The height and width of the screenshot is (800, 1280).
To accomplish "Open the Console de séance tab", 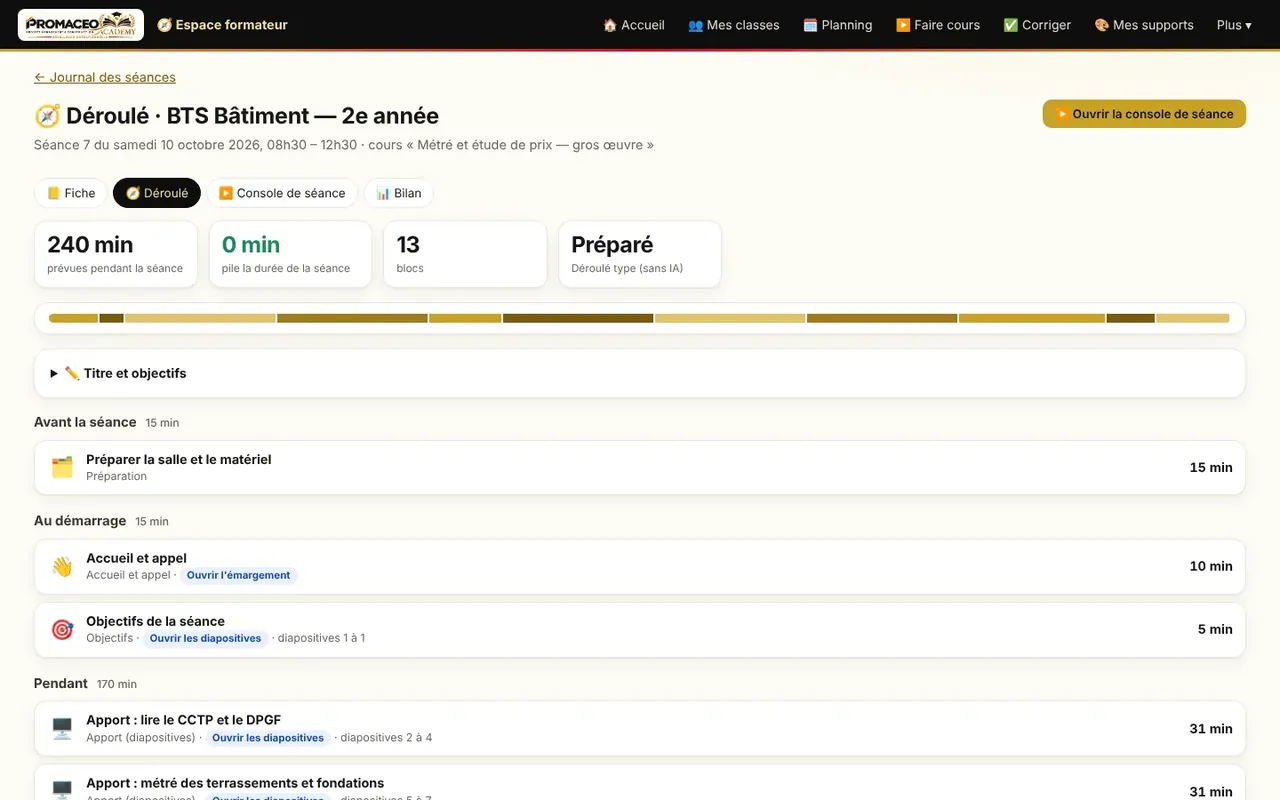I will point(282,193).
